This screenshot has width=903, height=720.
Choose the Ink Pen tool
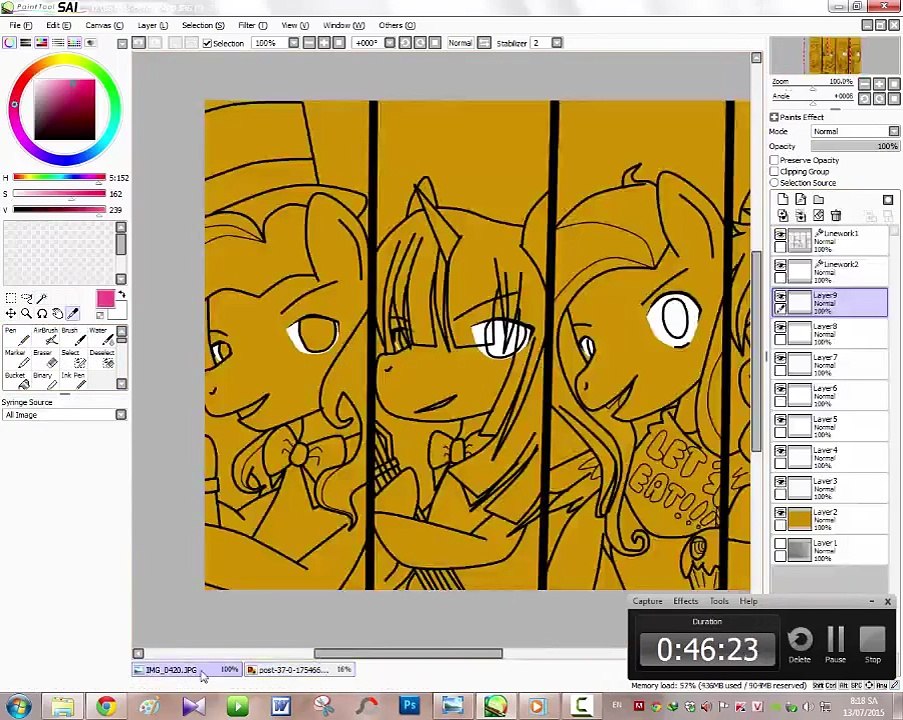[x=74, y=381]
